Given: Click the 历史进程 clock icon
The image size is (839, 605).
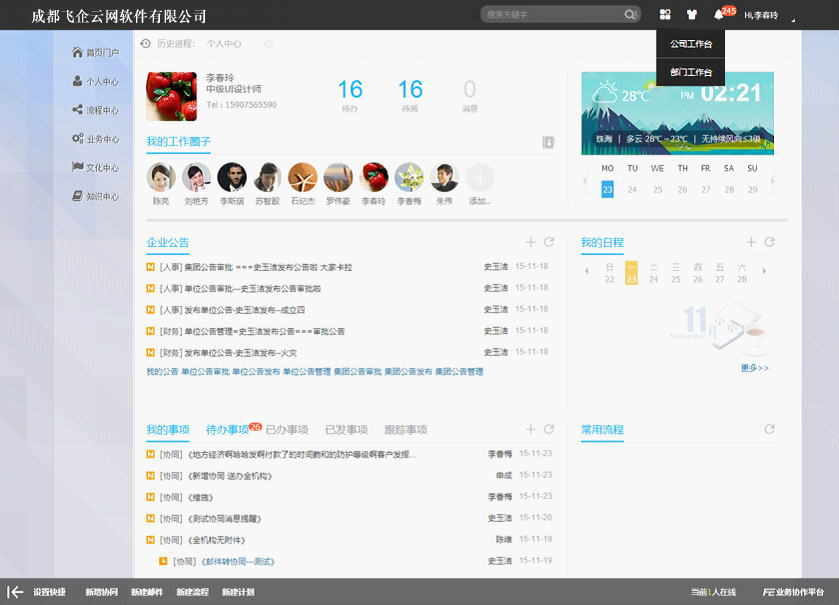Looking at the screenshot, I should [145, 43].
